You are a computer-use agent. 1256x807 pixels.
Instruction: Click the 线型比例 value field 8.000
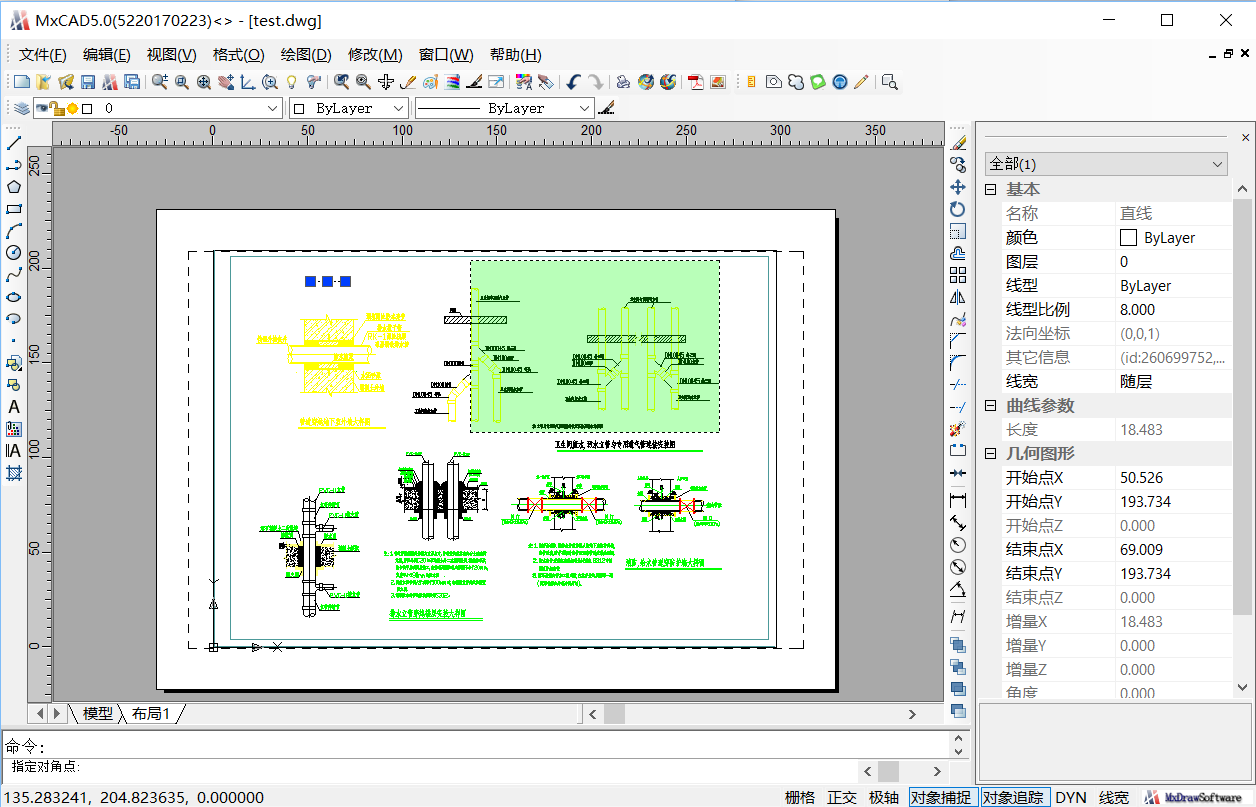(1172, 310)
